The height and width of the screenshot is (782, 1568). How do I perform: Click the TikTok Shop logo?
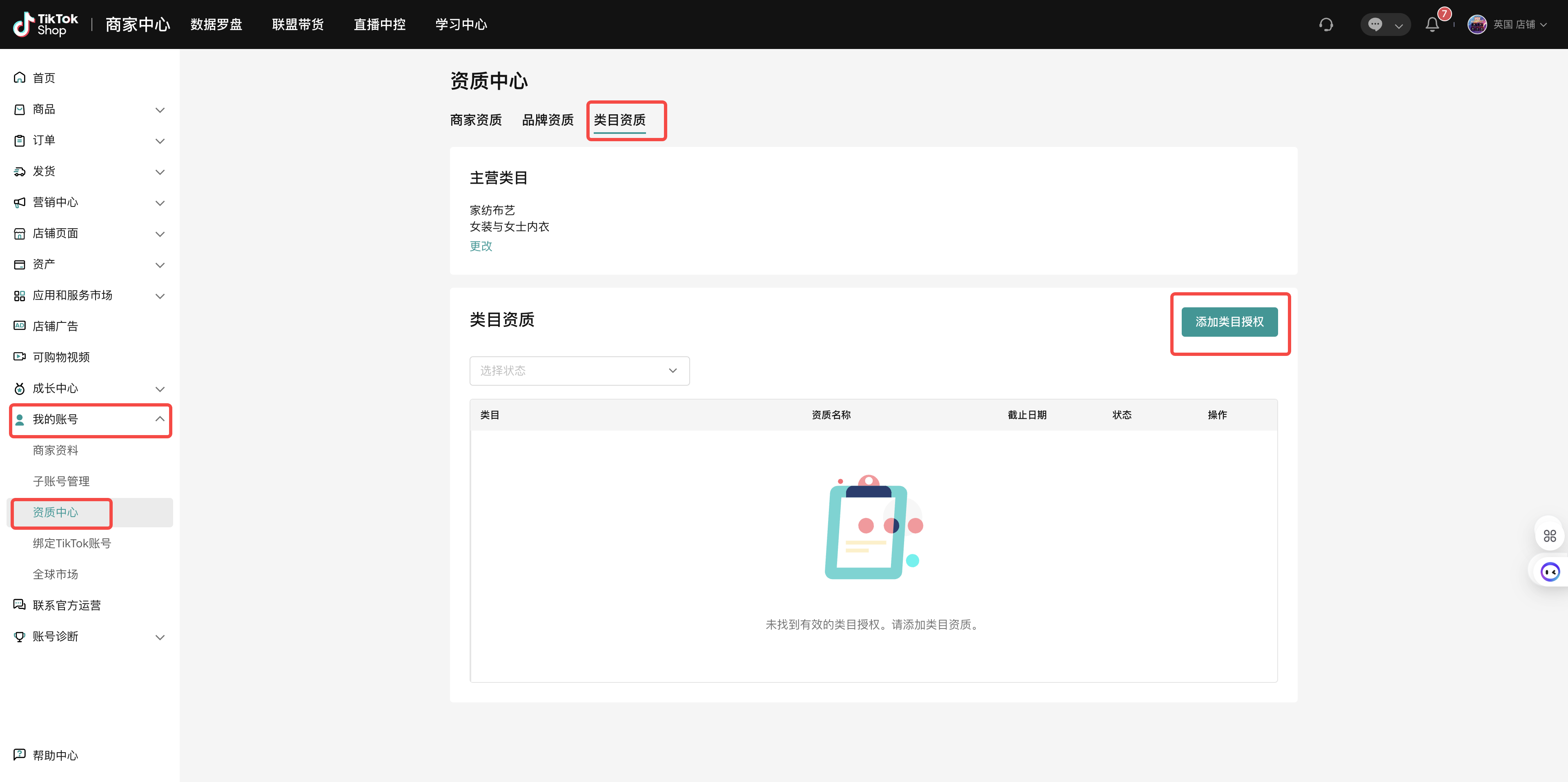pos(46,24)
